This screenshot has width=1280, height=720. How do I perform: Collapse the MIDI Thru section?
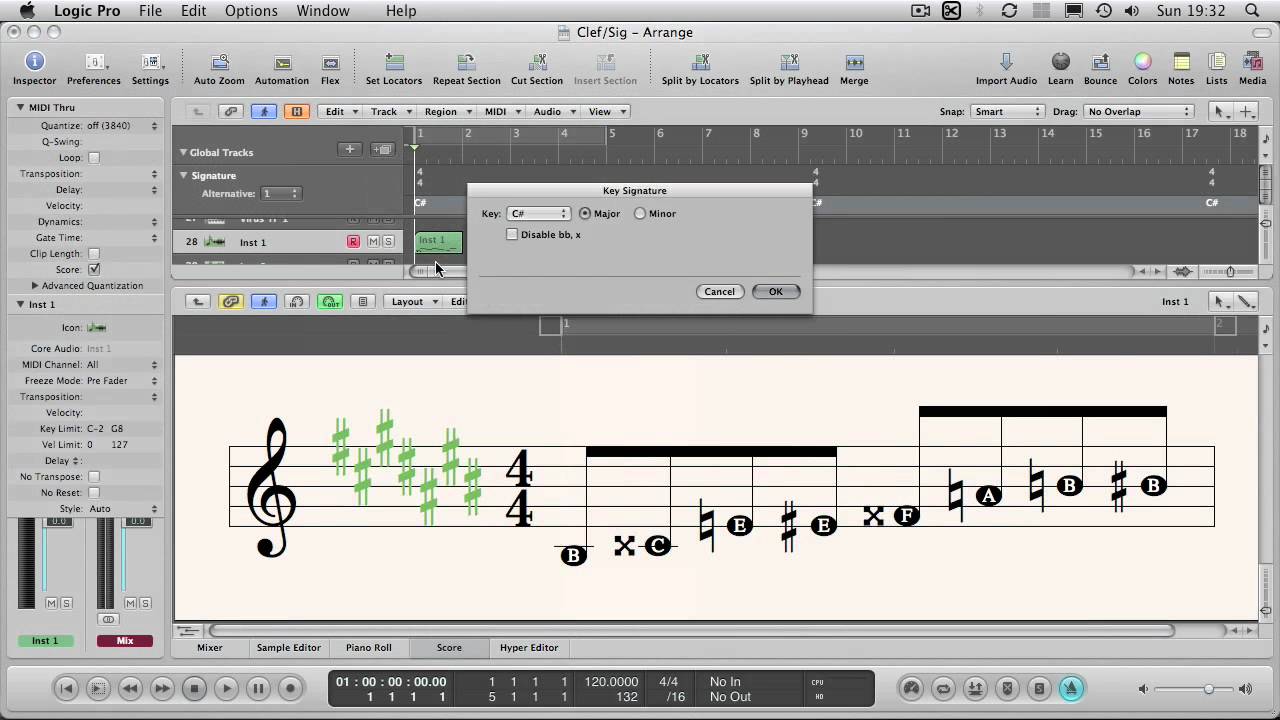tap(20, 107)
